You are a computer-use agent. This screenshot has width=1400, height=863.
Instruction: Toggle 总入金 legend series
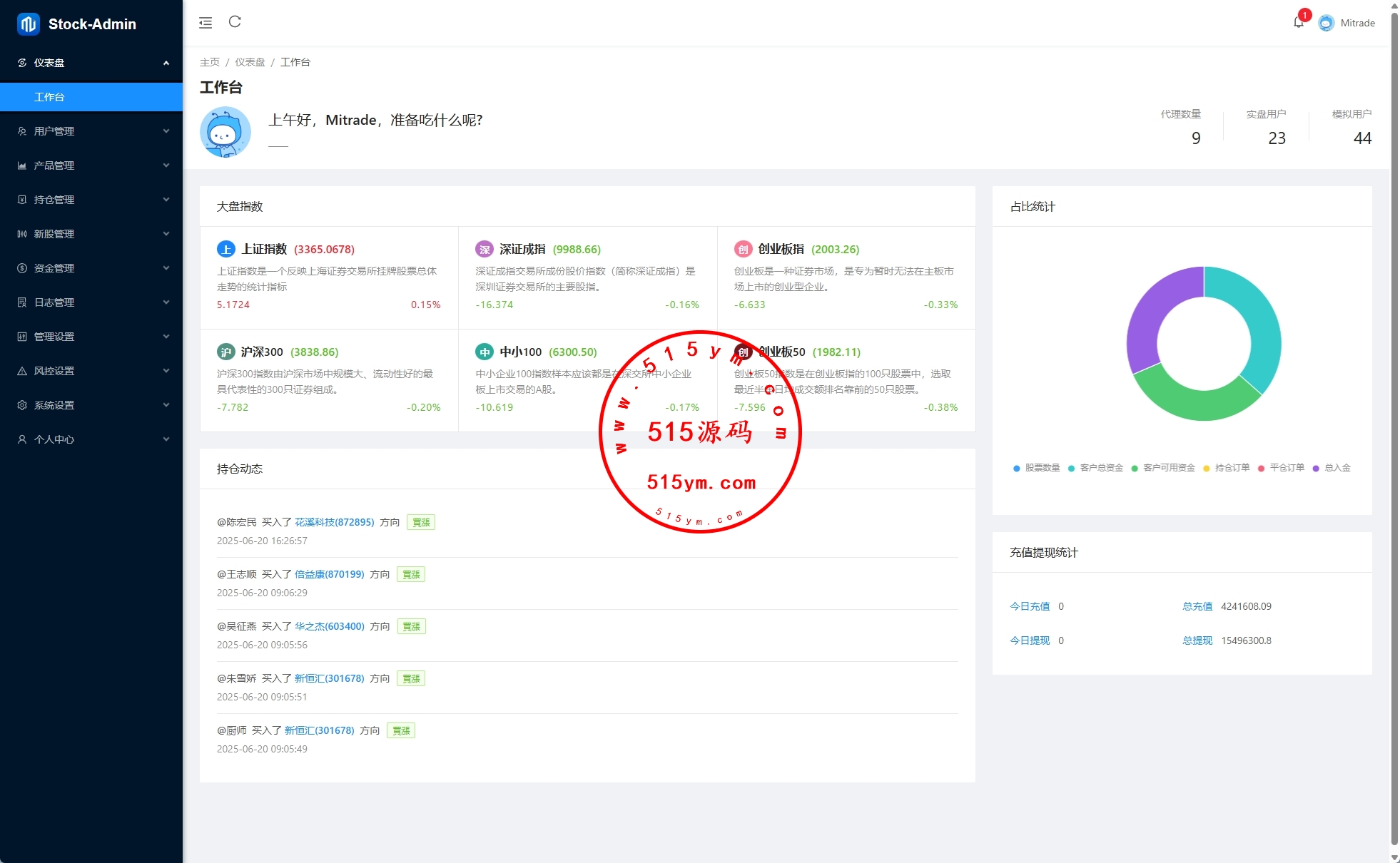(1331, 468)
